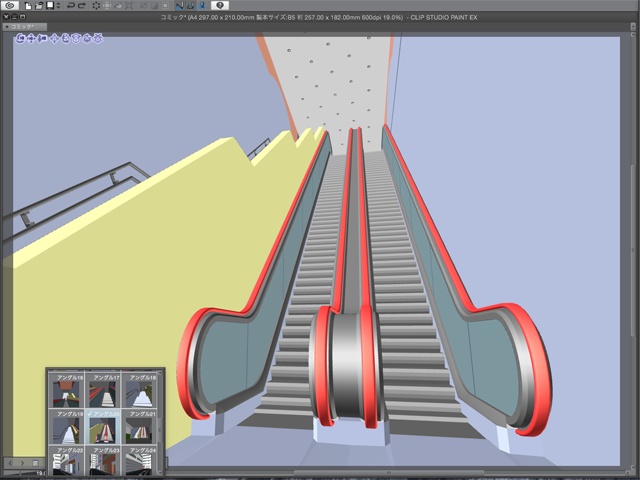Click the first 3D camera rotate icon
Image resolution: width=640 pixels, height=480 pixels.
tap(21, 39)
